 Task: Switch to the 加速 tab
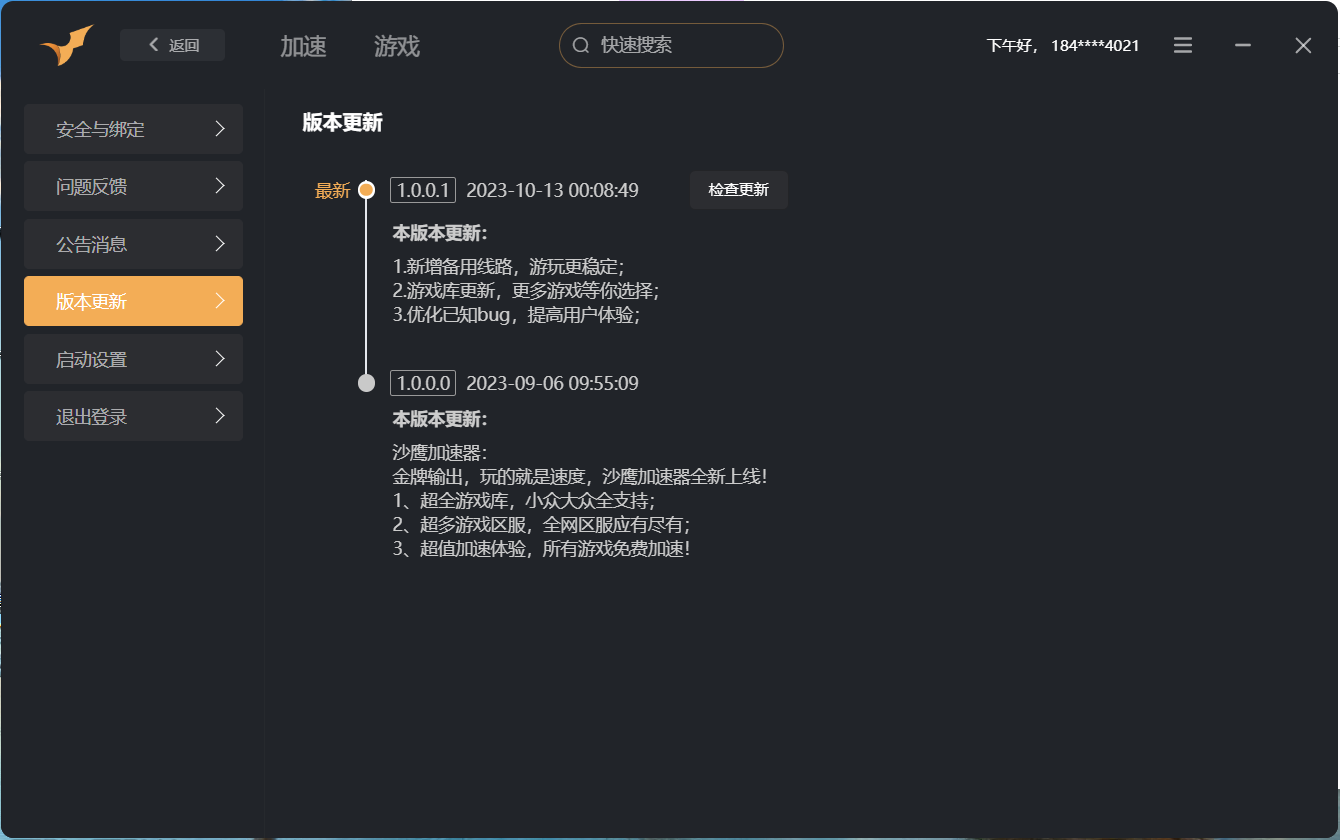pyautogui.click(x=303, y=46)
